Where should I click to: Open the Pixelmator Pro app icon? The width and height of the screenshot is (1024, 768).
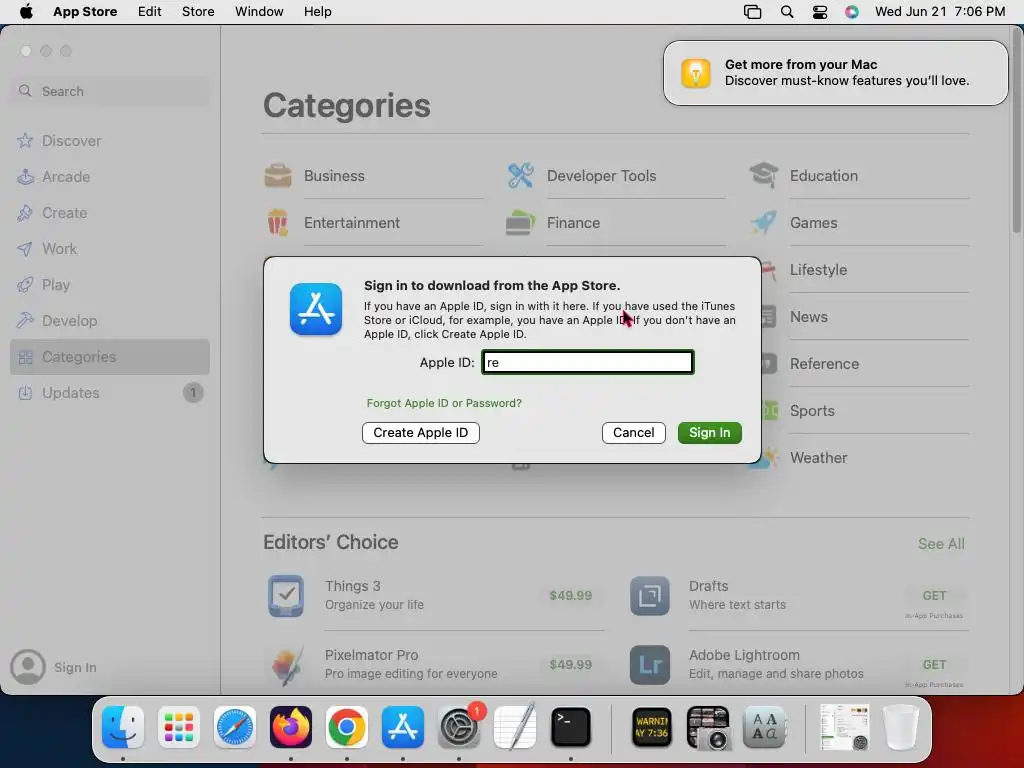[286, 665]
